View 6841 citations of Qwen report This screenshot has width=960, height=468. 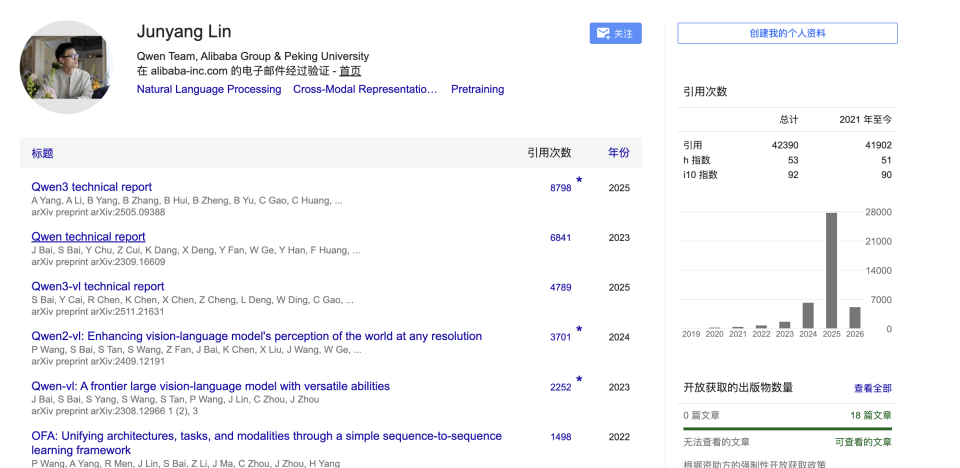click(x=560, y=238)
